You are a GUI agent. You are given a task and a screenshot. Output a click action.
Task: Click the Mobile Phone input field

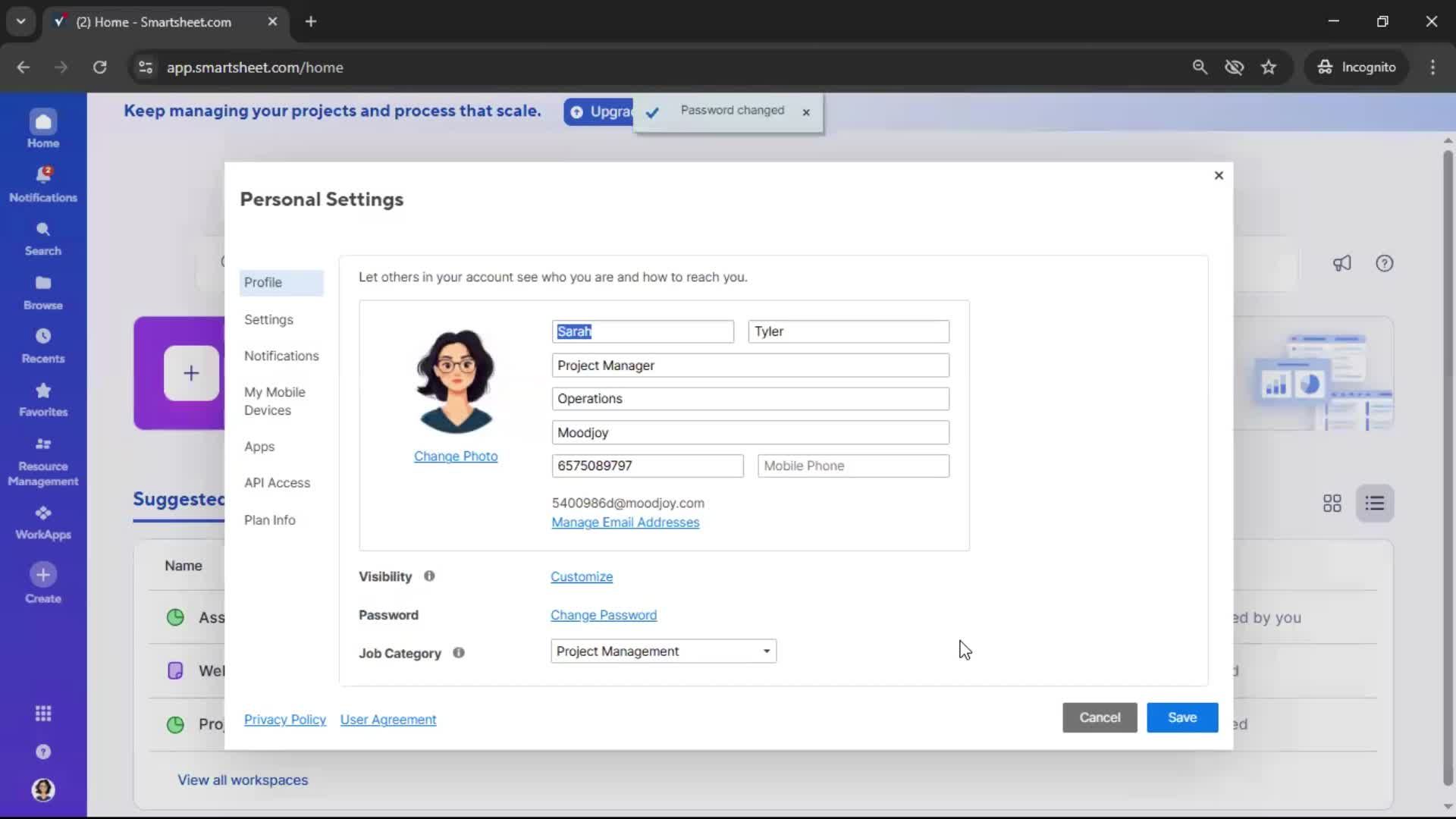853,465
